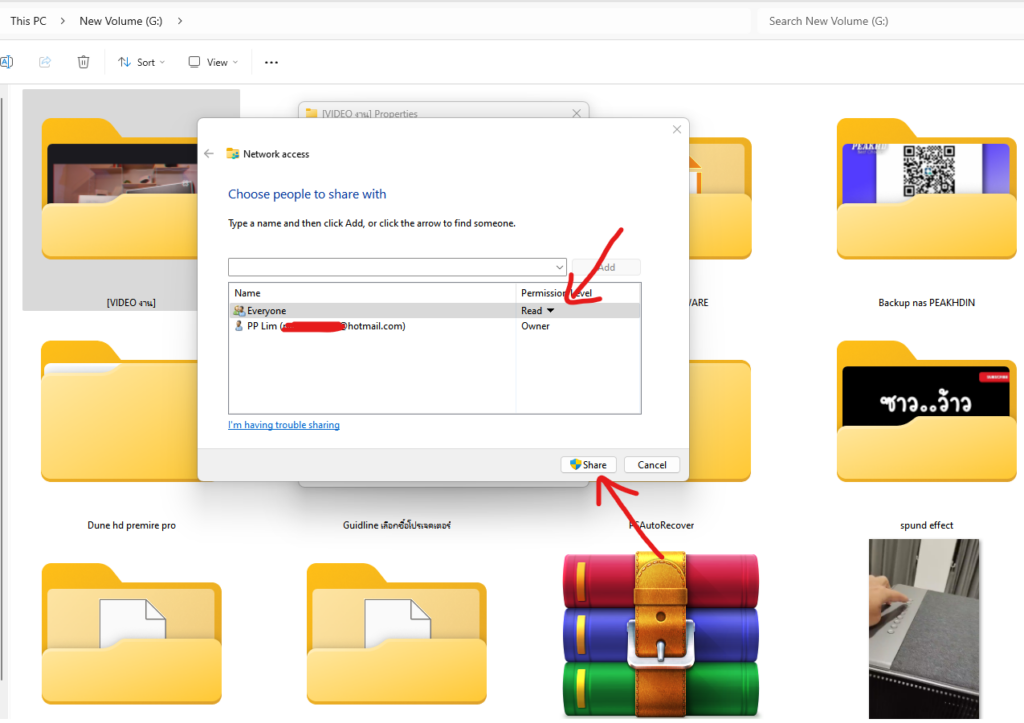
Task: Click the Share button in Network access dialog
Action: coord(588,464)
